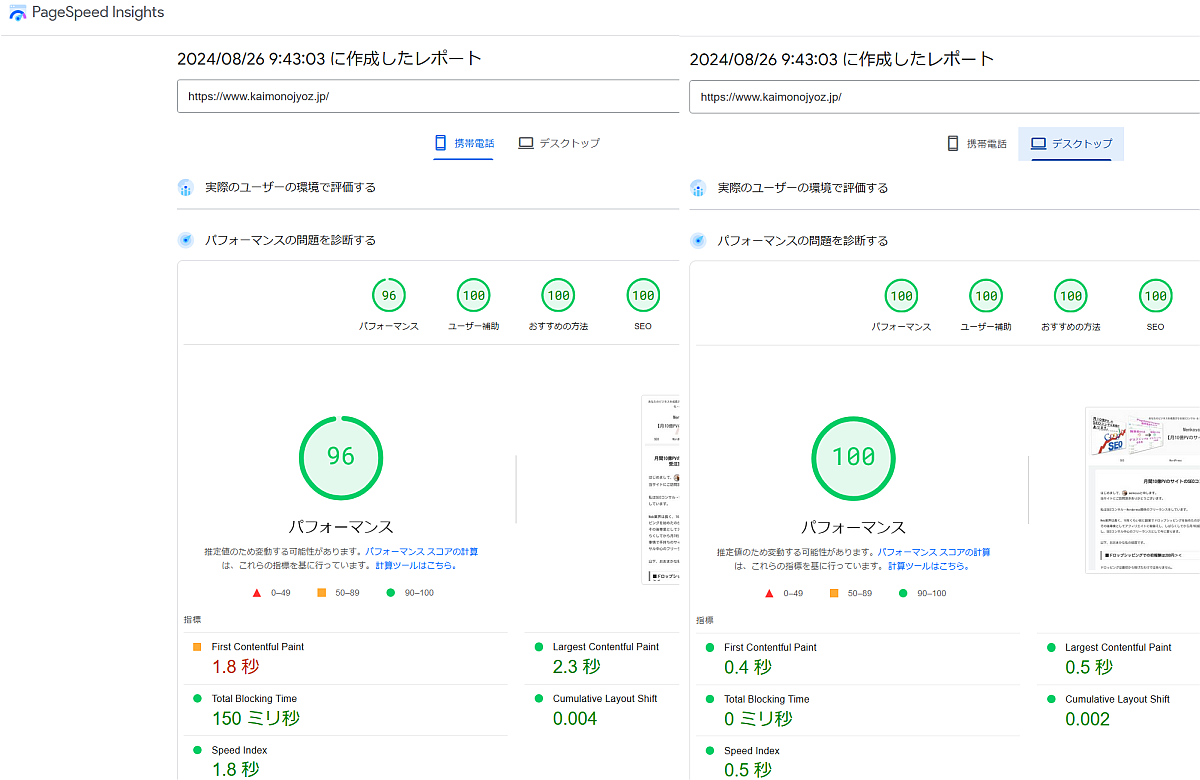The image size is (1200, 780).
Task: Click the 0.002 Cumulative Layout Shift value
Action: tap(1088, 718)
